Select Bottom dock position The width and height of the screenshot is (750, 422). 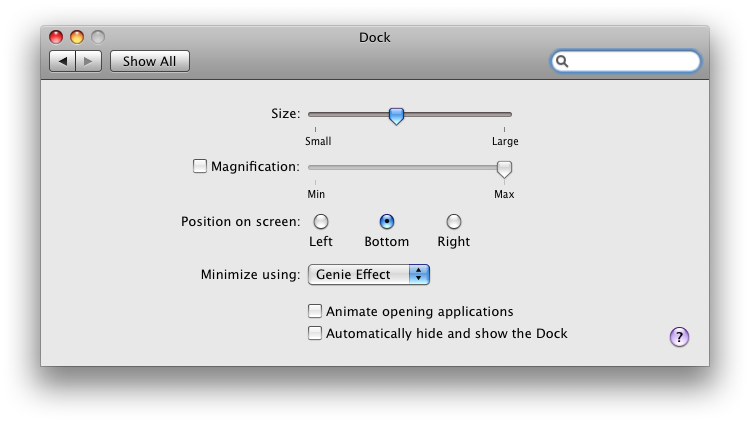coord(387,222)
